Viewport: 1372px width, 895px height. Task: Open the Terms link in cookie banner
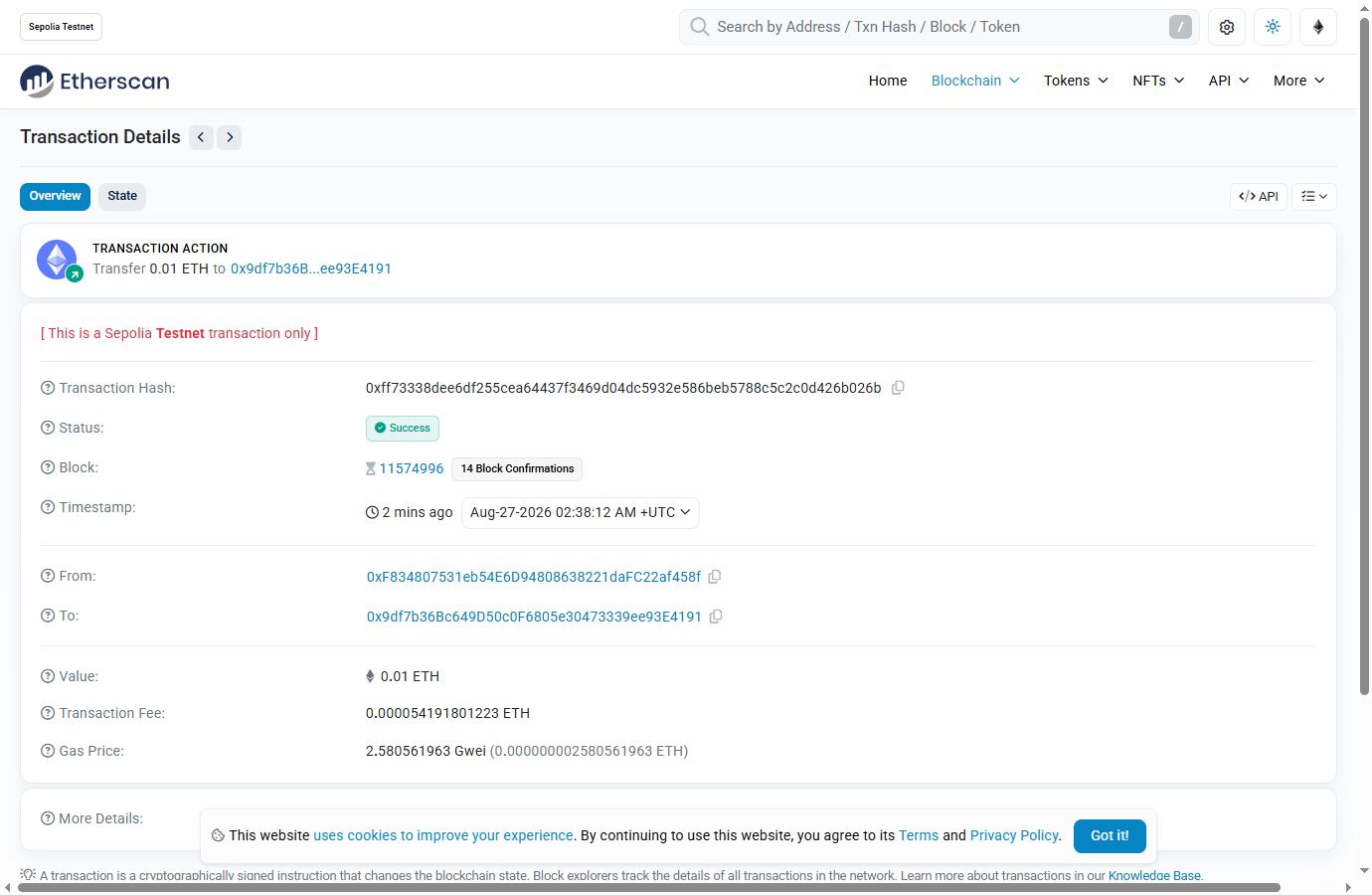[x=919, y=835]
